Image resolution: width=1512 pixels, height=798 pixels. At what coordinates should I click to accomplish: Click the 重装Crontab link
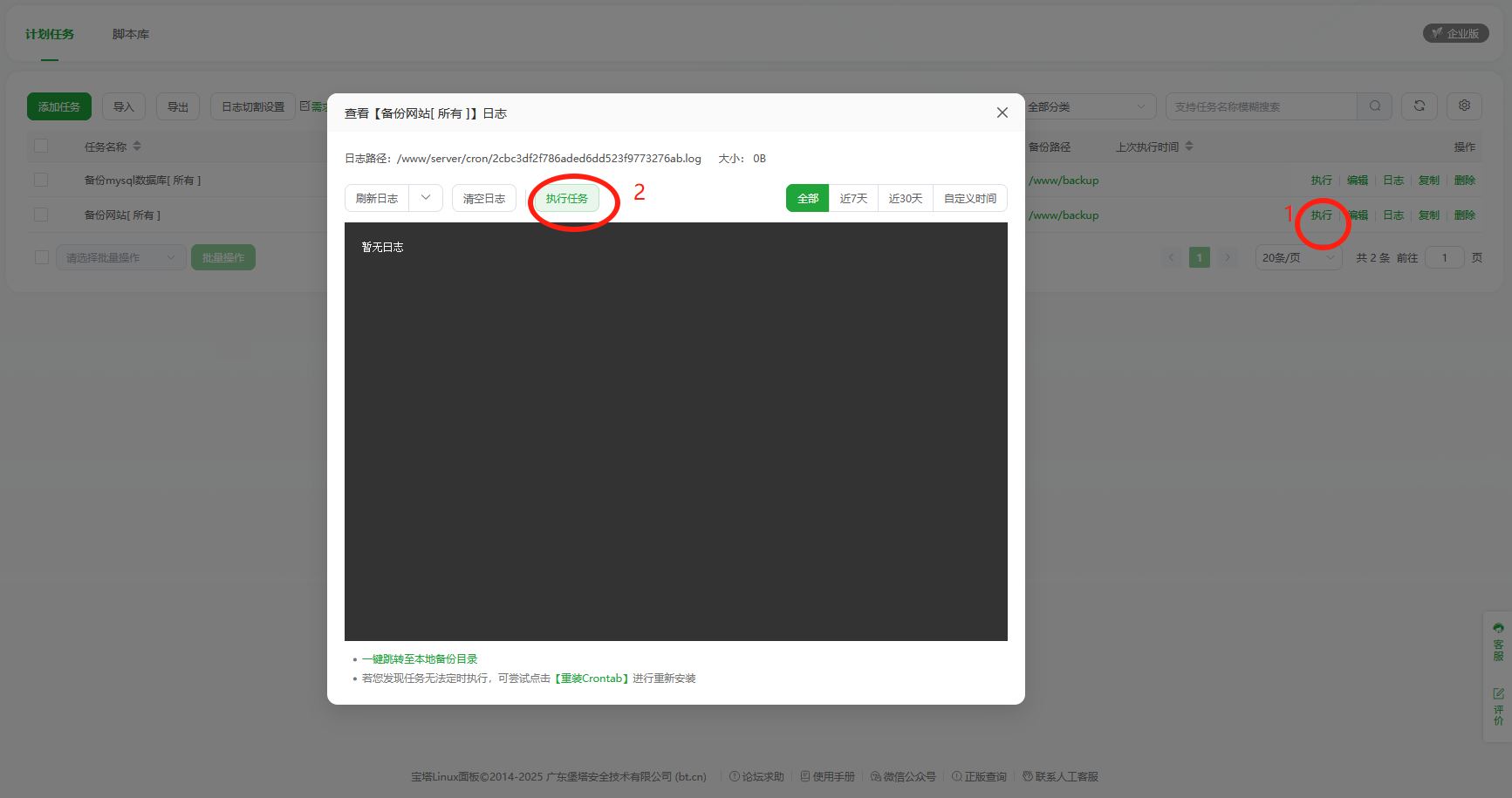(592, 679)
